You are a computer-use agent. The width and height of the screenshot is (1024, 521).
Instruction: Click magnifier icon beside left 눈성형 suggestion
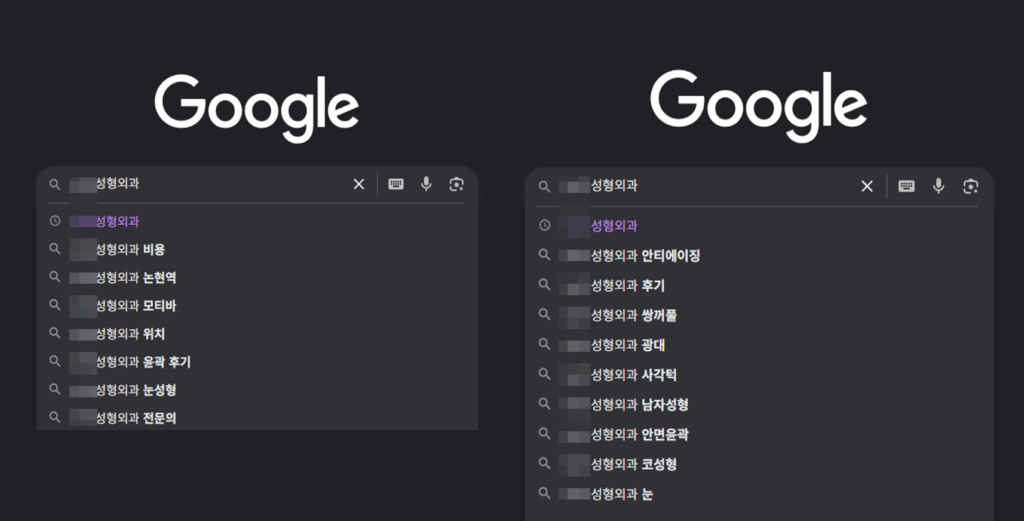coord(55,389)
